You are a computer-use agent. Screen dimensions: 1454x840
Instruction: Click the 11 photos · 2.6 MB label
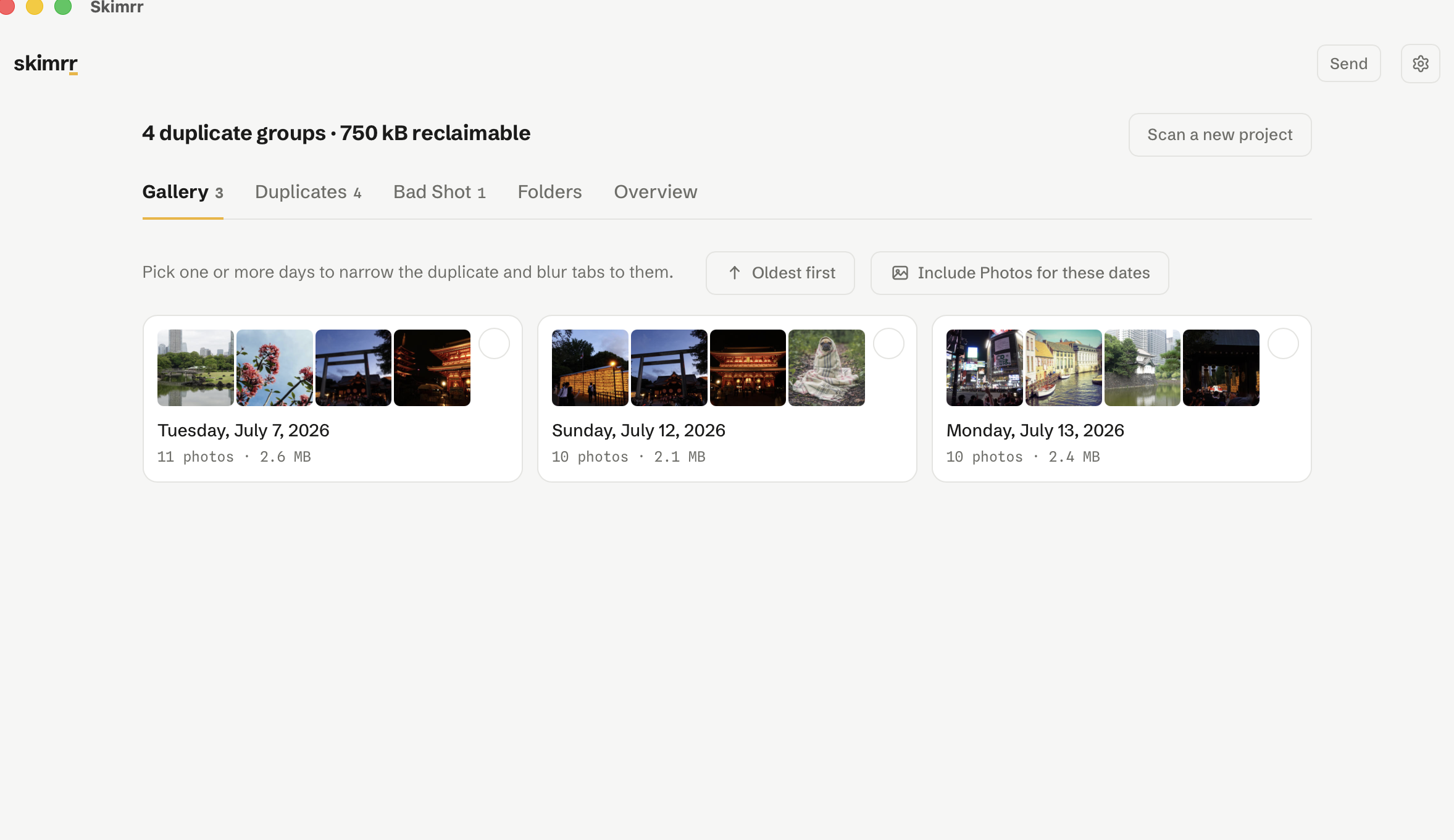234,457
